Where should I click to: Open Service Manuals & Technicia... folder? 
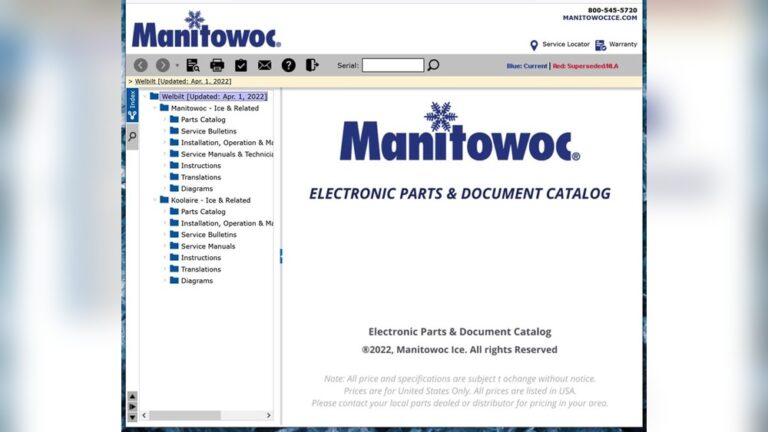pos(227,154)
